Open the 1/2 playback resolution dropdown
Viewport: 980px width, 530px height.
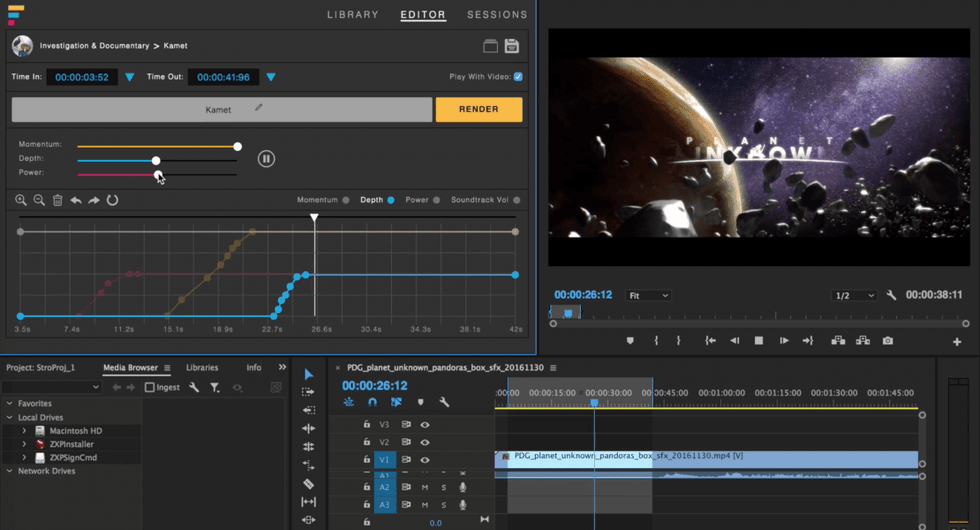click(x=854, y=296)
